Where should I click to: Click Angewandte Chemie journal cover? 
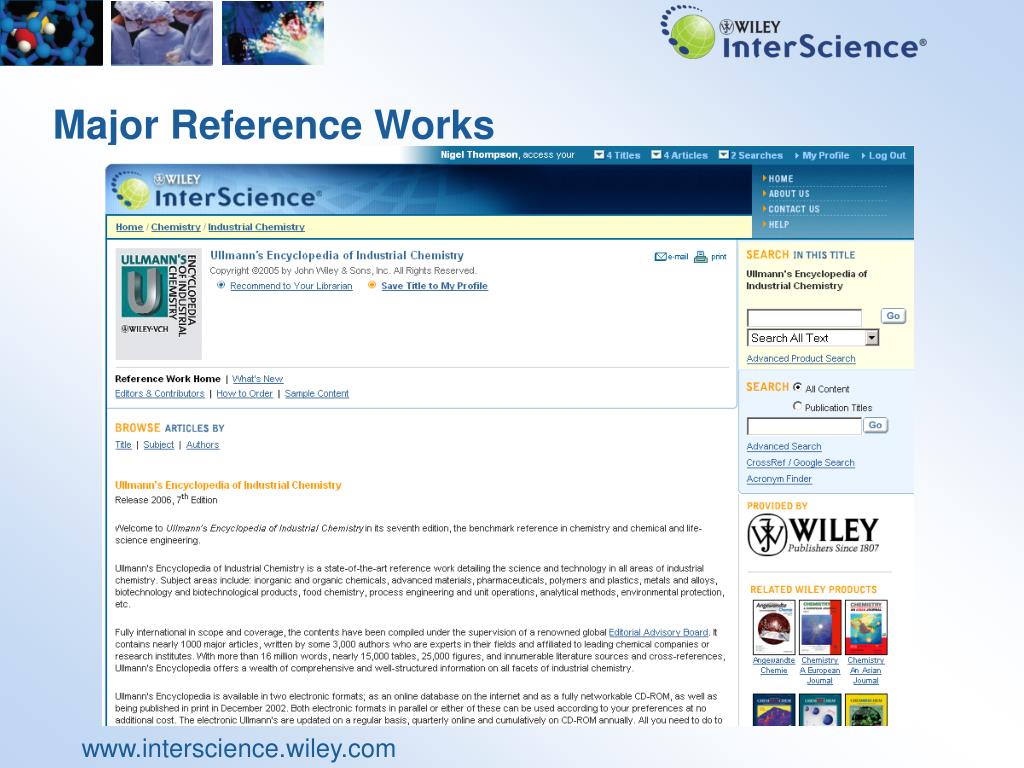[x=774, y=628]
